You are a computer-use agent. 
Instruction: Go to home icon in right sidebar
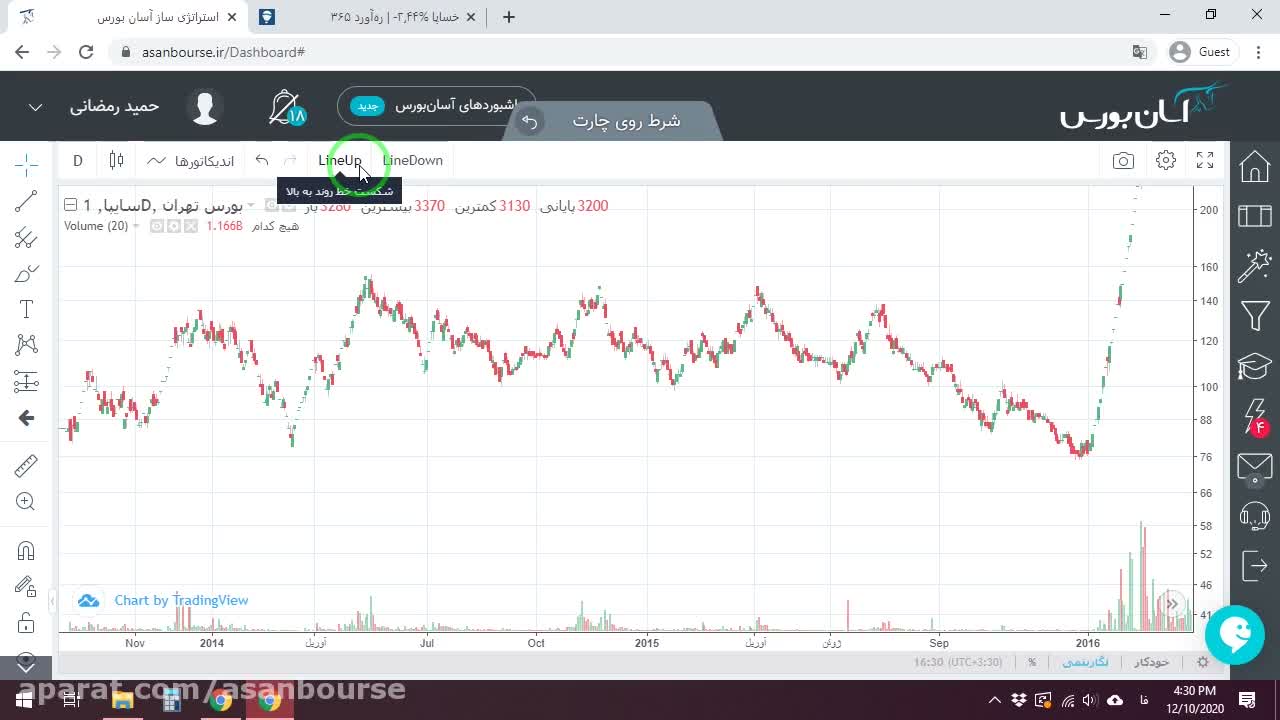click(1255, 165)
